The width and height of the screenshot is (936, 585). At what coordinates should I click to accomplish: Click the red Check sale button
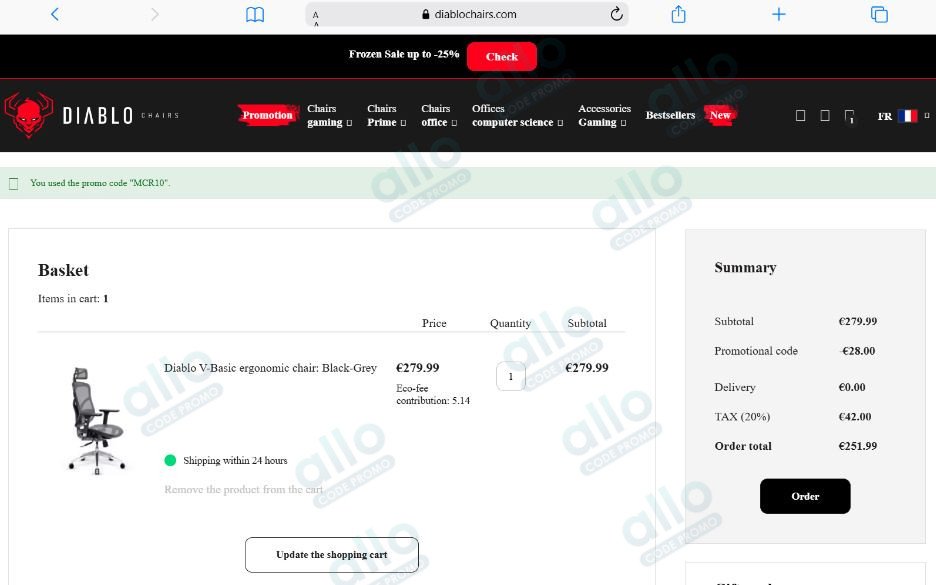click(501, 57)
